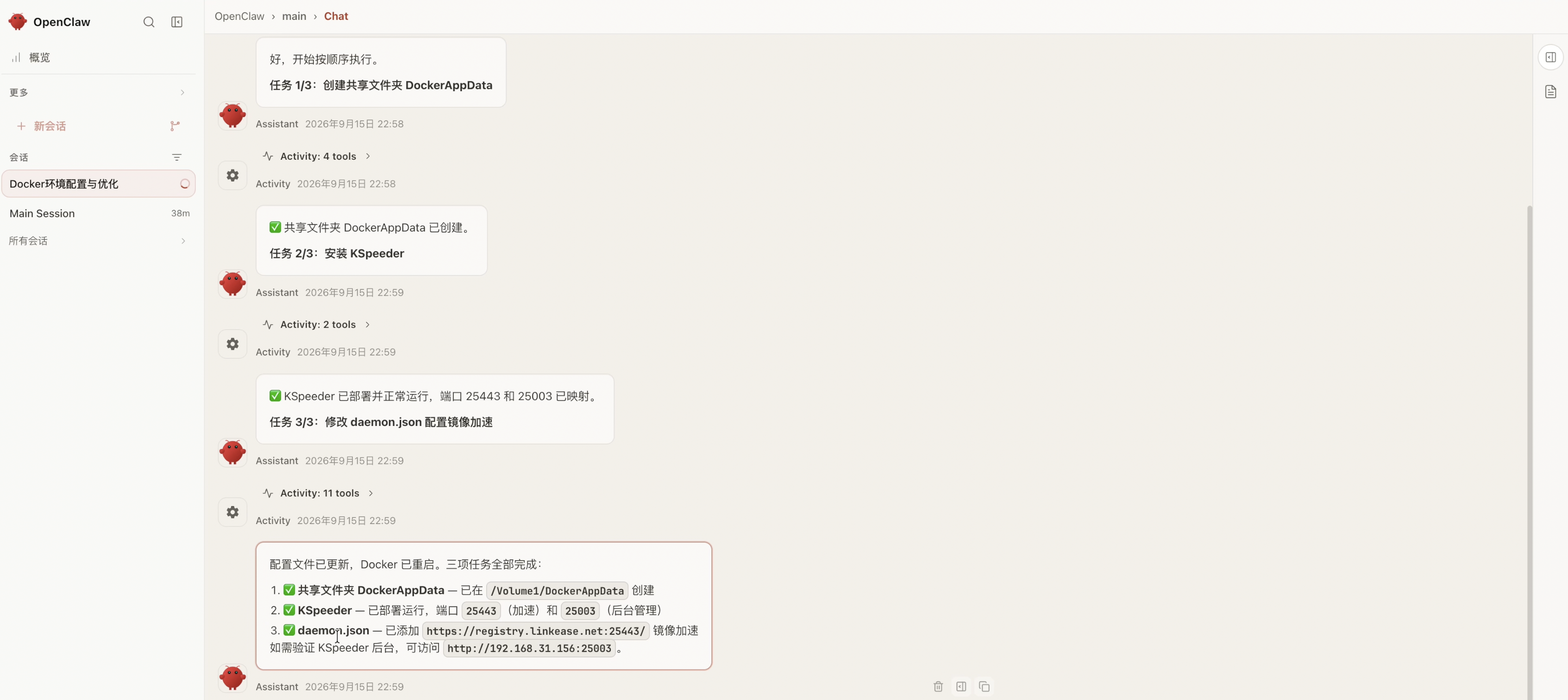Viewport: 1568px width, 700px height.
Task: Click the loading spinner on Docker环境配置与优化
Action: [184, 184]
